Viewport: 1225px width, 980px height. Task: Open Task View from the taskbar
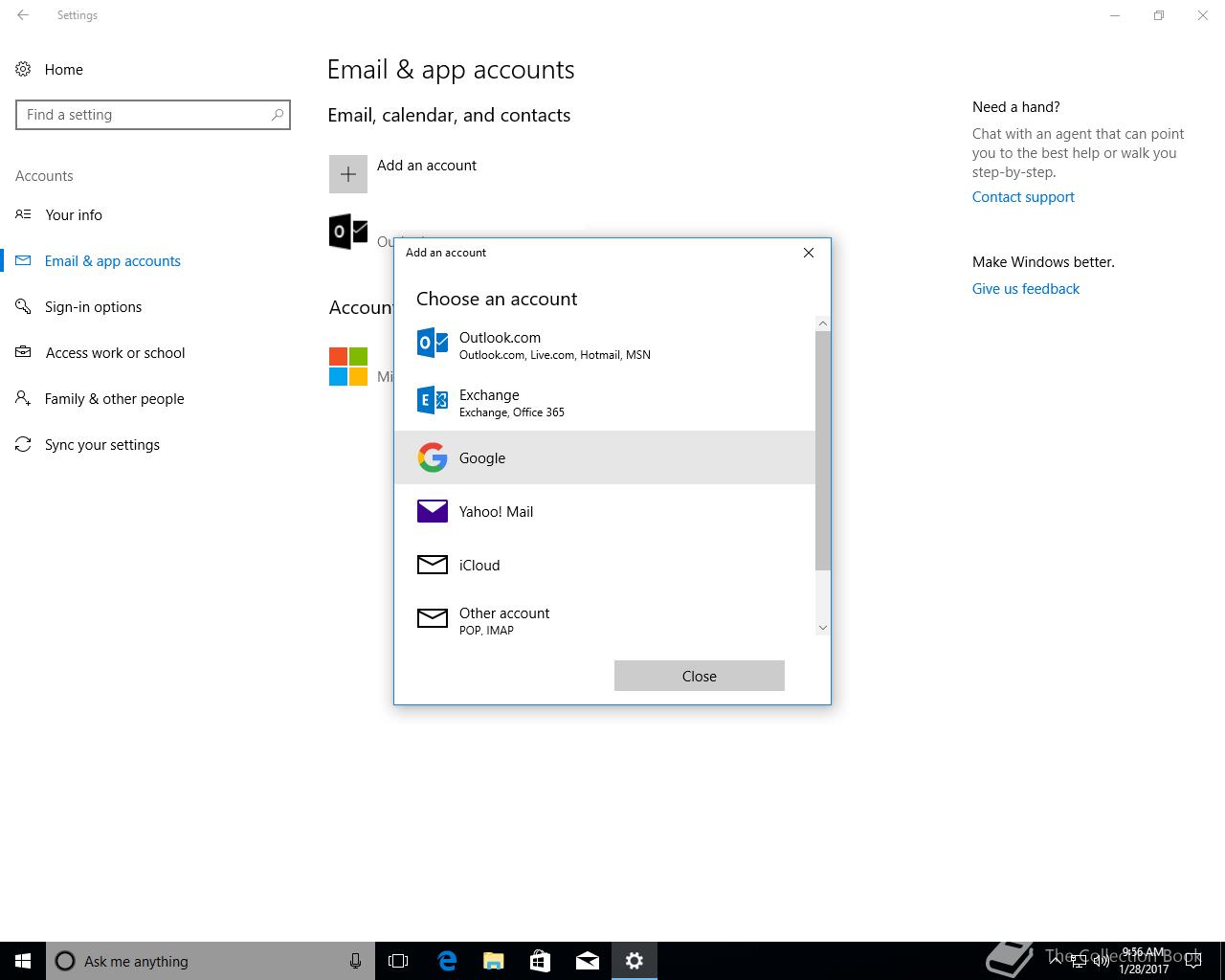pos(398,961)
